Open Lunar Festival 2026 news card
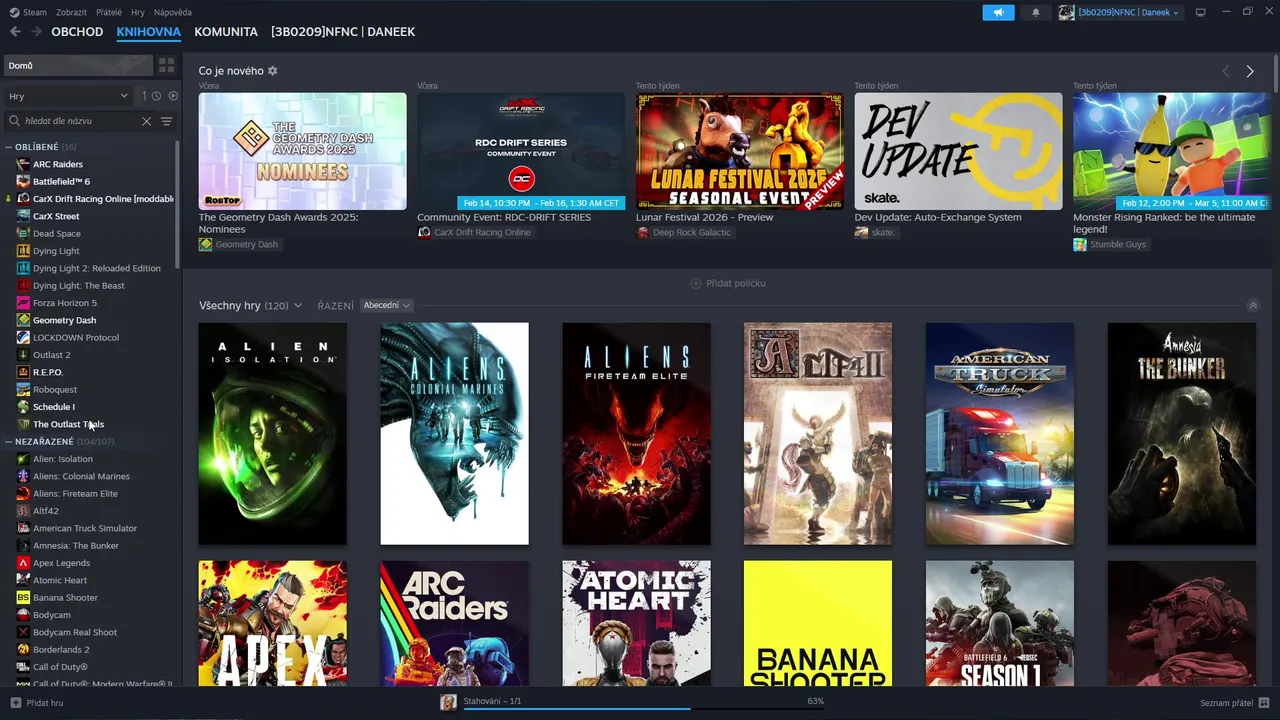Image resolution: width=1280 pixels, height=720 pixels. (x=740, y=152)
